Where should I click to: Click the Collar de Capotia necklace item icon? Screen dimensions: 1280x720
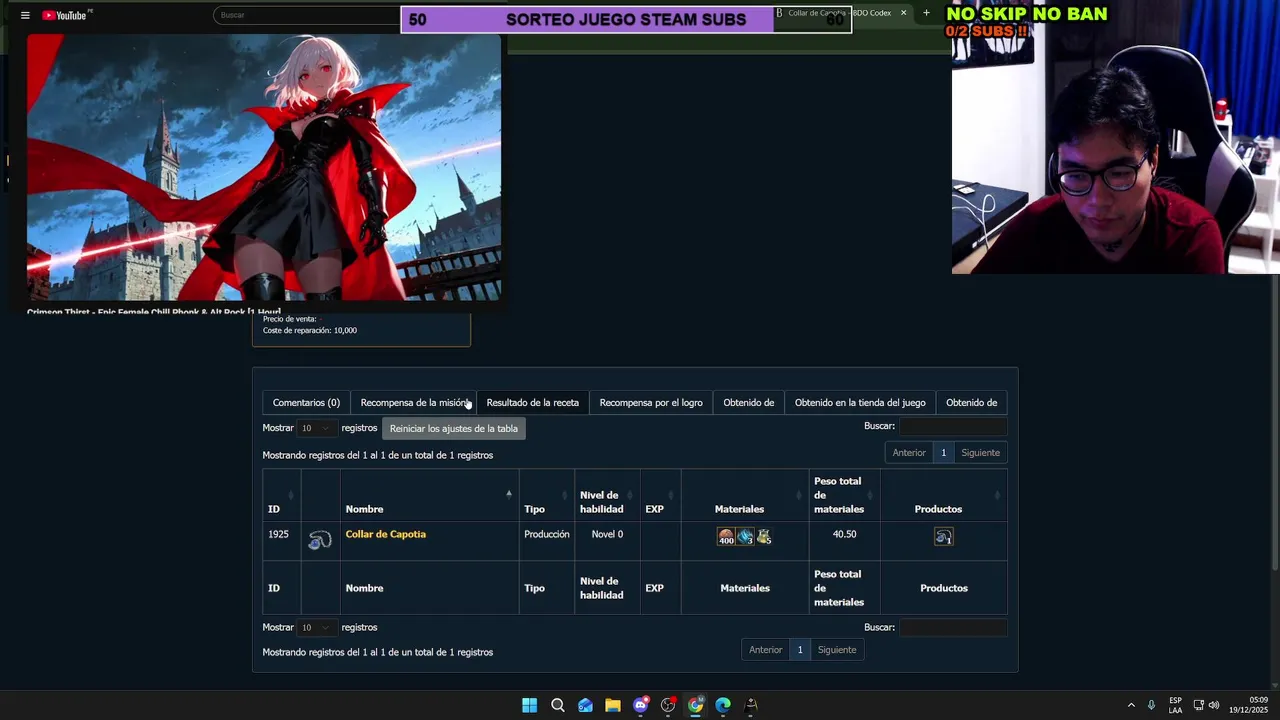click(x=320, y=540)
